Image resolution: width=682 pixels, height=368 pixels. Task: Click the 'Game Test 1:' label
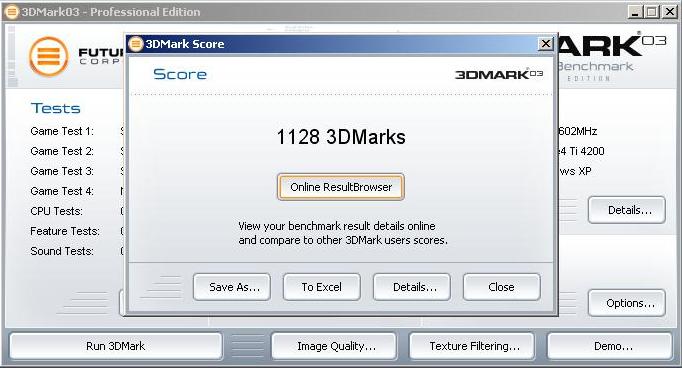(62, 131)
